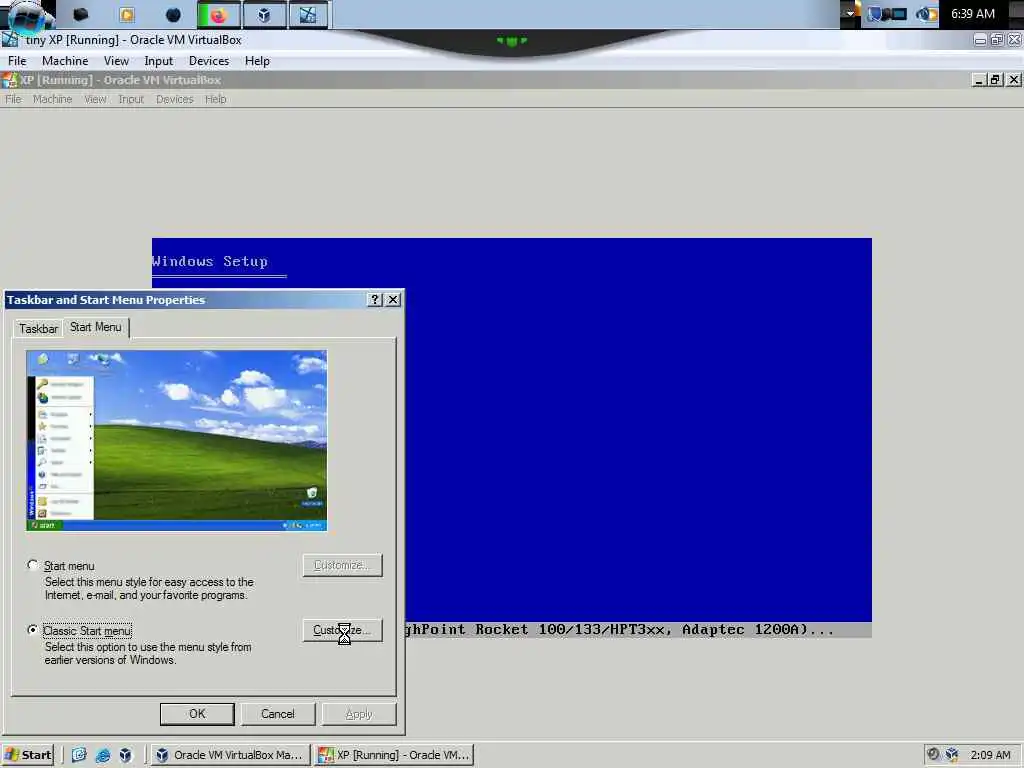Switch to VirtualBox cube icon in top taskbar
Screen dimensions: 1024x768
pyautogui.click(x=264, y=14)
